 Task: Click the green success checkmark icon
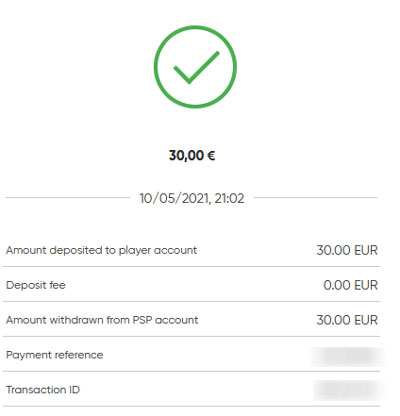(196, 67)
